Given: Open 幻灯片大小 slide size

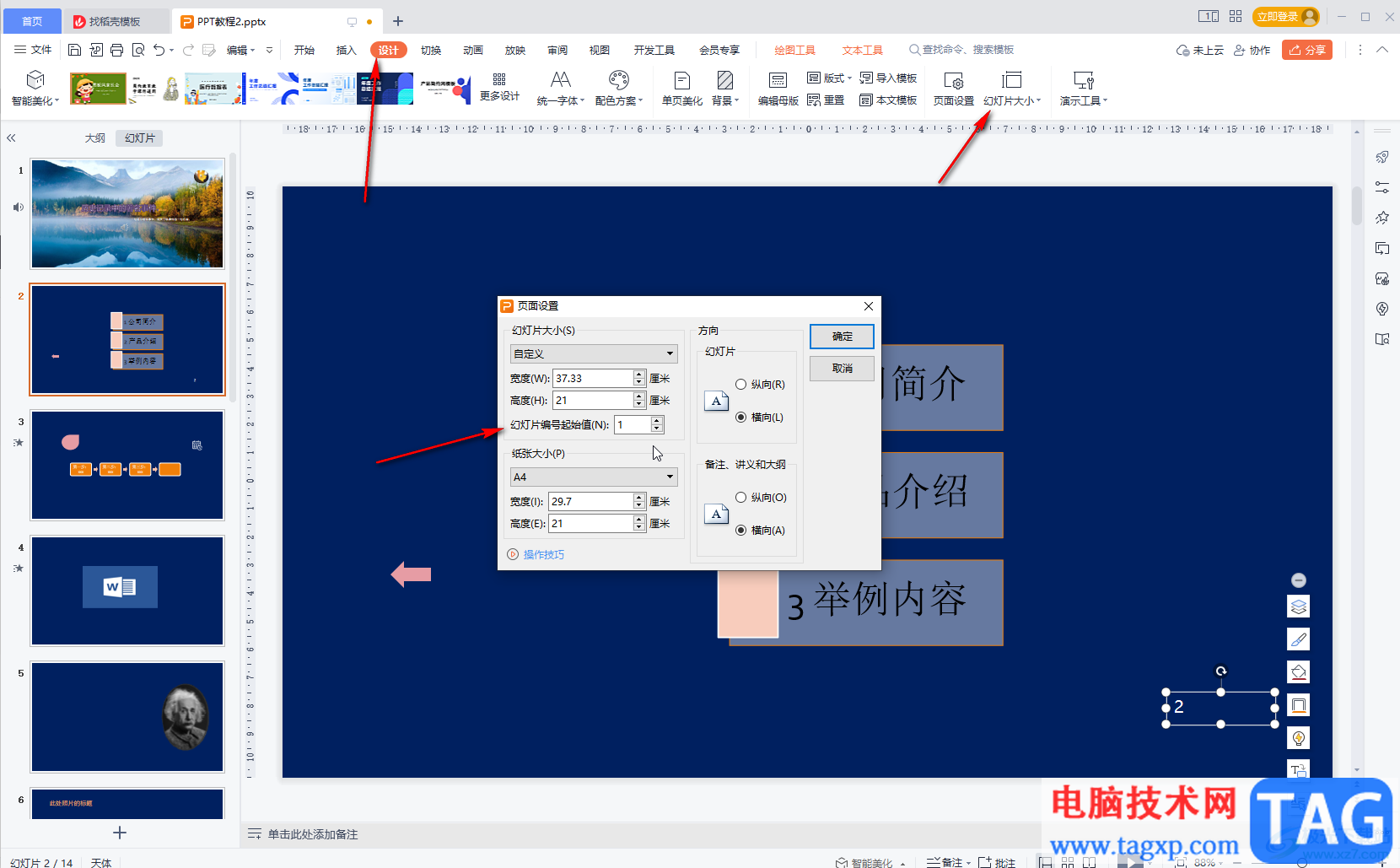Looking at the screenshot, I should click(1011, 88).
